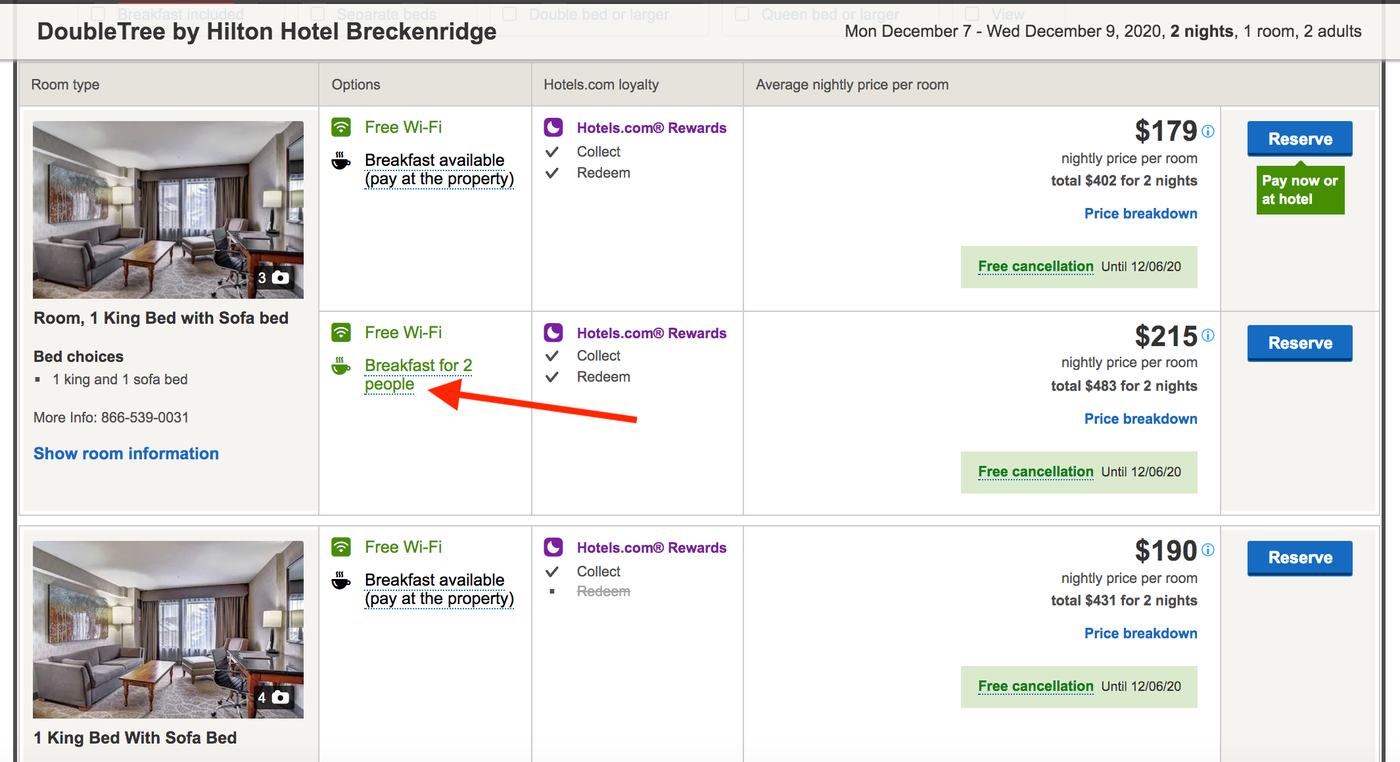1400x762 pixels.
Task: Click first King Bed room thumbnail photo
Action: [x=168, y=210]
